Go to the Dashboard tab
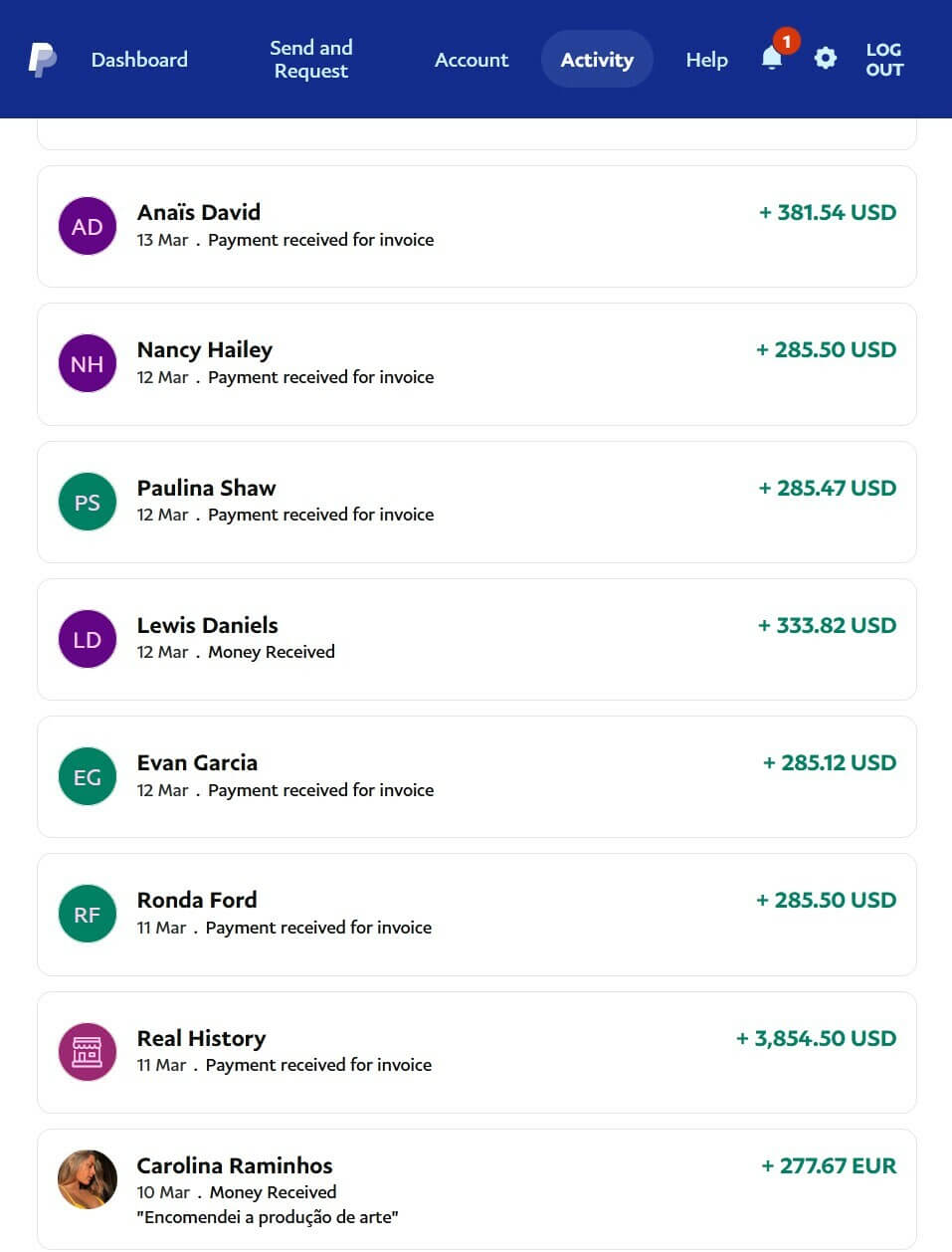The height and width of the screenshot is (1252, 952). 139,60
